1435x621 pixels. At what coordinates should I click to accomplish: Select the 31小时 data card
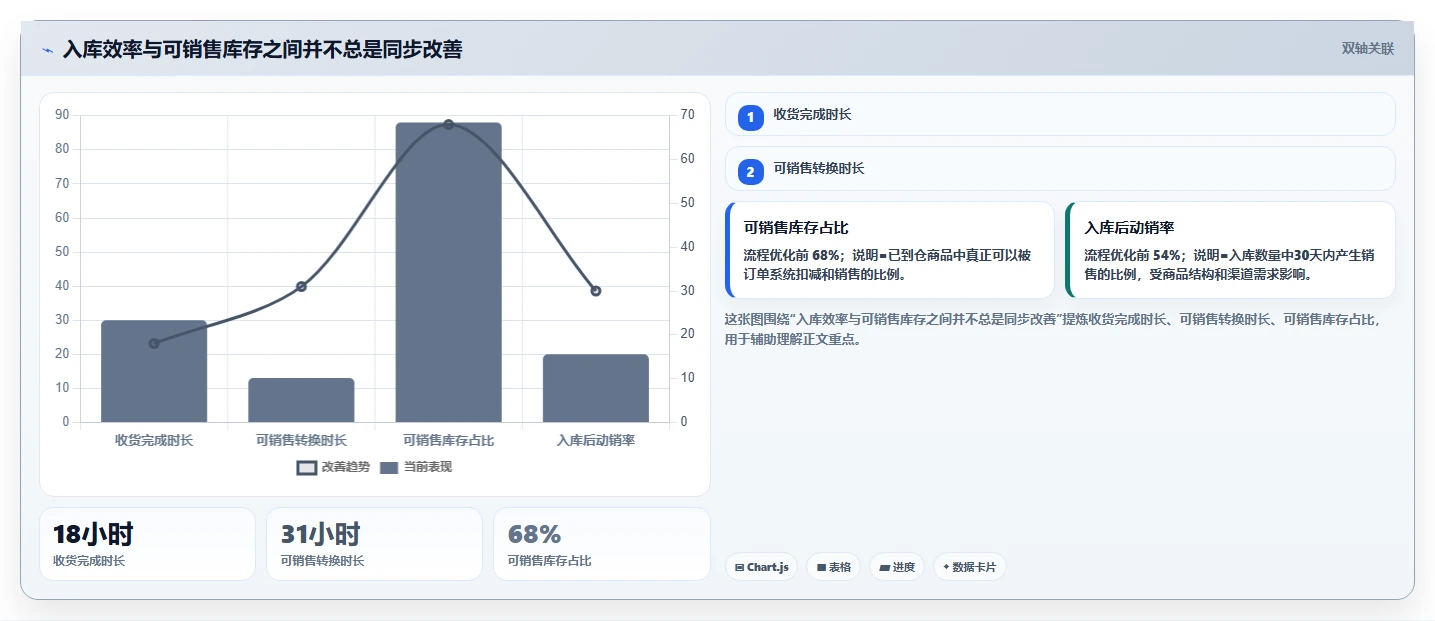[x=374, y=544]
